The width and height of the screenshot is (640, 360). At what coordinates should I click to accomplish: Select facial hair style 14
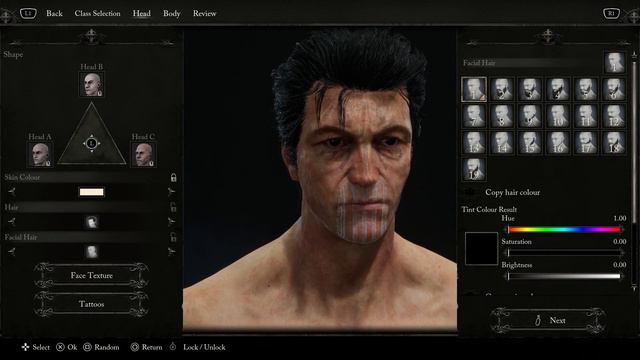502,143
